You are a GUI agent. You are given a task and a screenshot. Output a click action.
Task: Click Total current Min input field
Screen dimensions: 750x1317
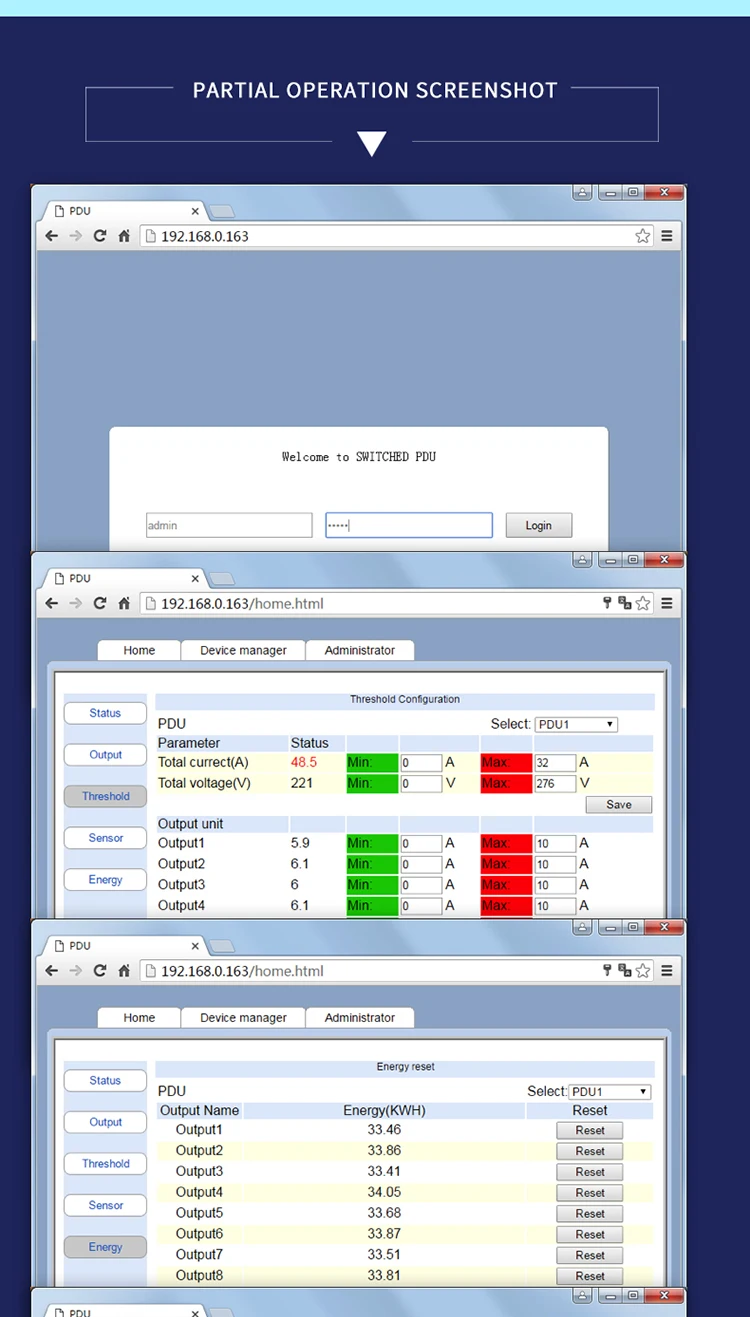click(421, 763)
